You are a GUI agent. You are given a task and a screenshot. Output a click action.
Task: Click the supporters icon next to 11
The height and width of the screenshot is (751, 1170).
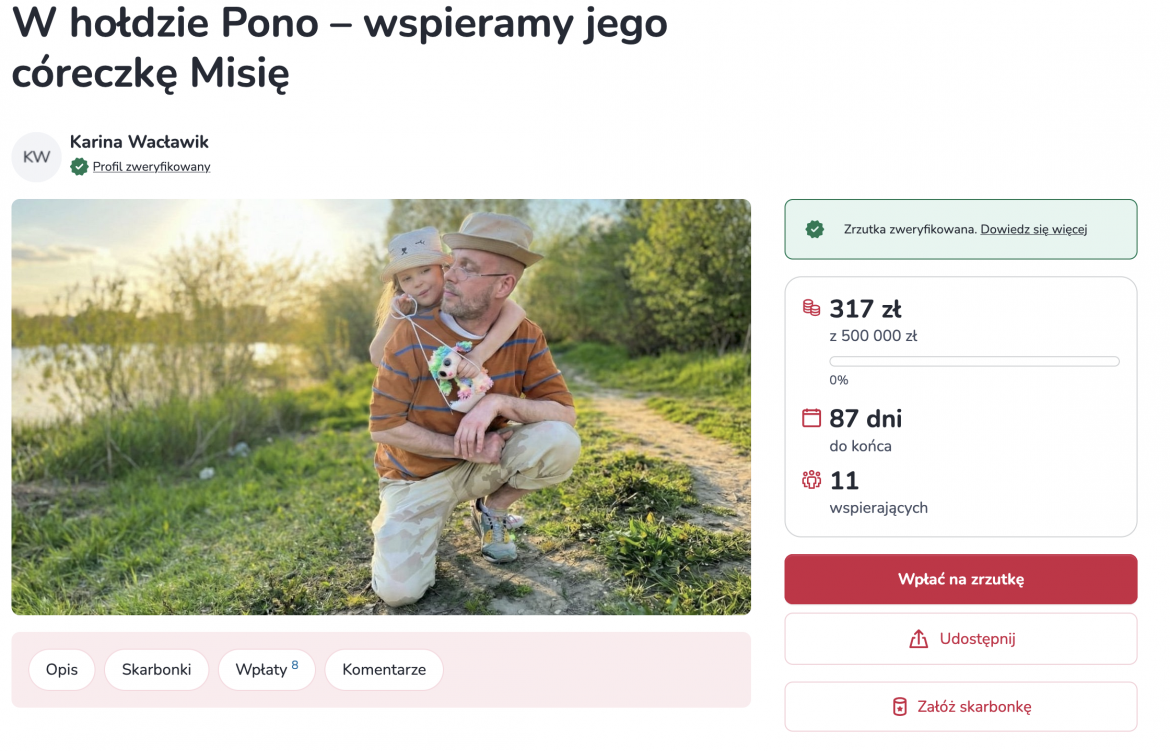click(x=811, y=480)
